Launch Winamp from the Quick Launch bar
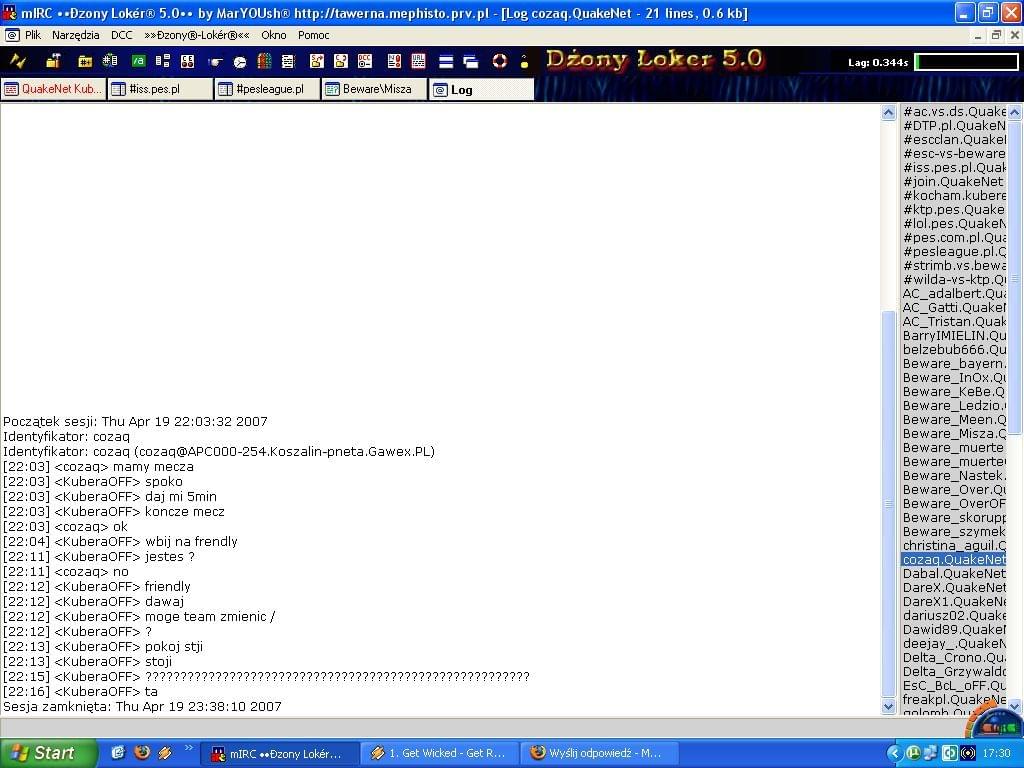The width and height of the screenshot is (1024, 768). pyautogui.click(x=165, y=753)
